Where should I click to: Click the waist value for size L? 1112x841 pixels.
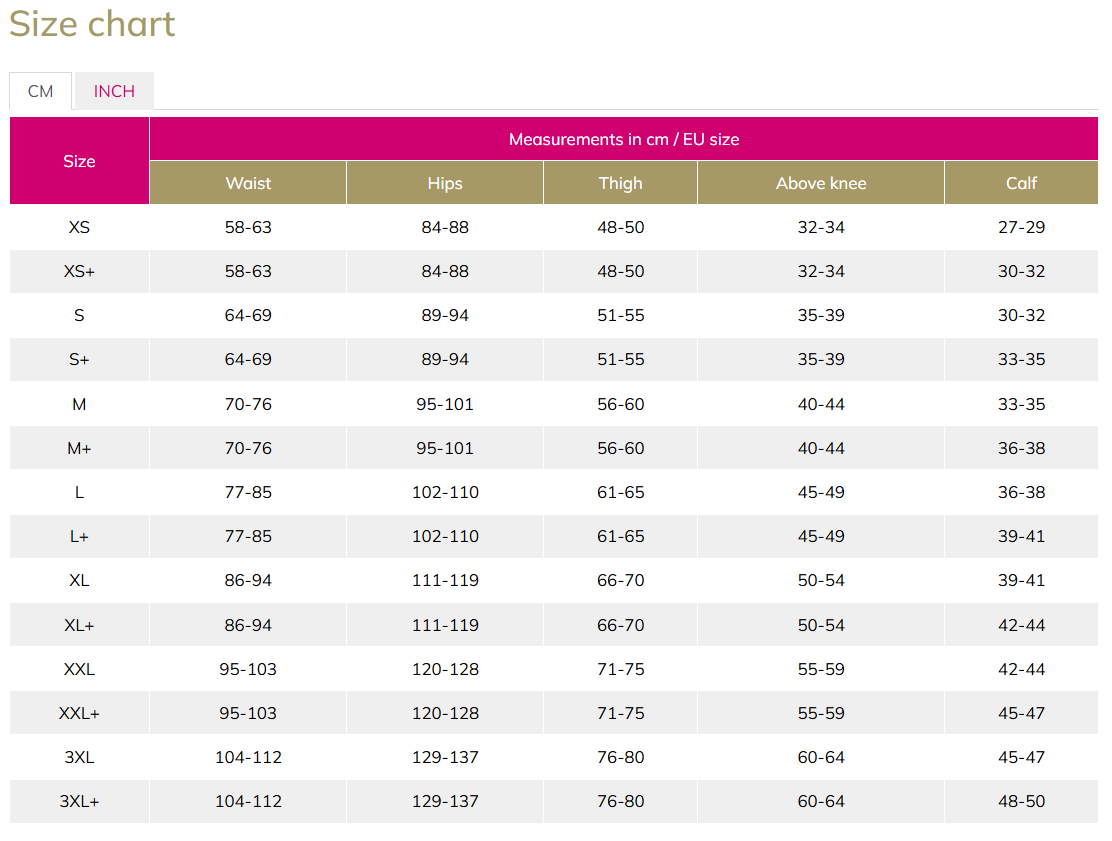[248, 492]
